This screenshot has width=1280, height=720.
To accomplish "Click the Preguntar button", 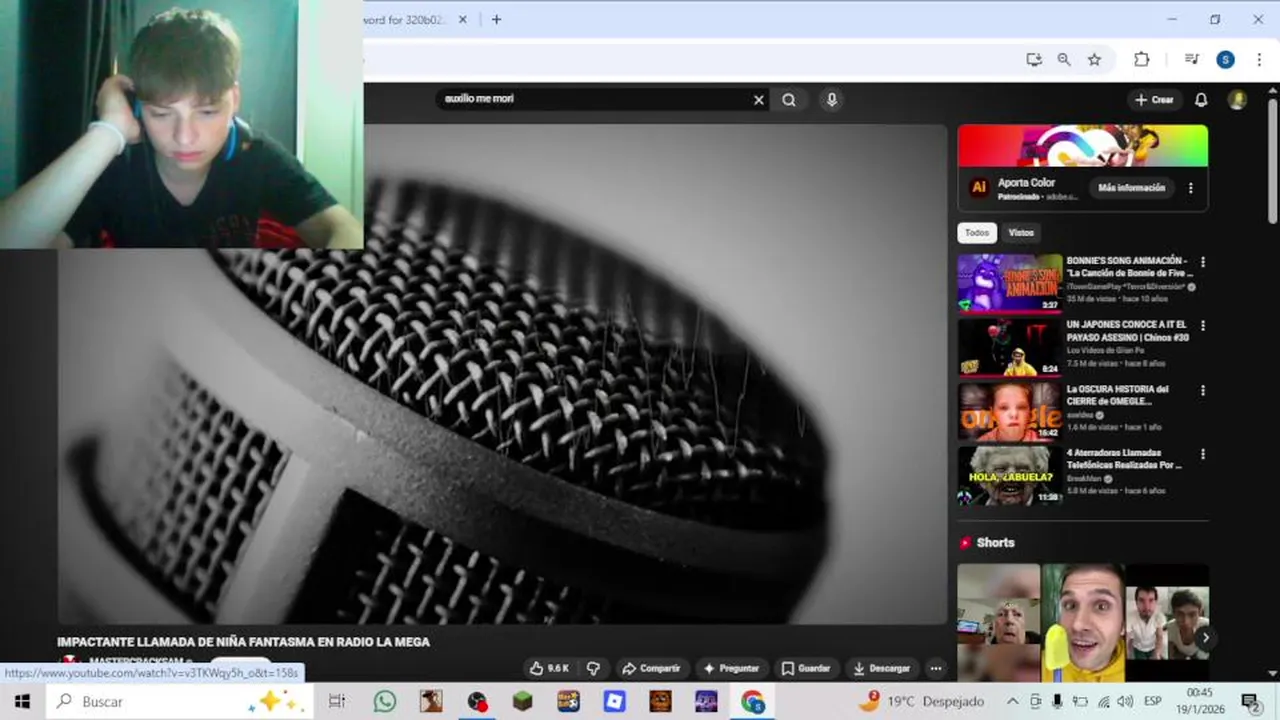I will tap(731, 668).
